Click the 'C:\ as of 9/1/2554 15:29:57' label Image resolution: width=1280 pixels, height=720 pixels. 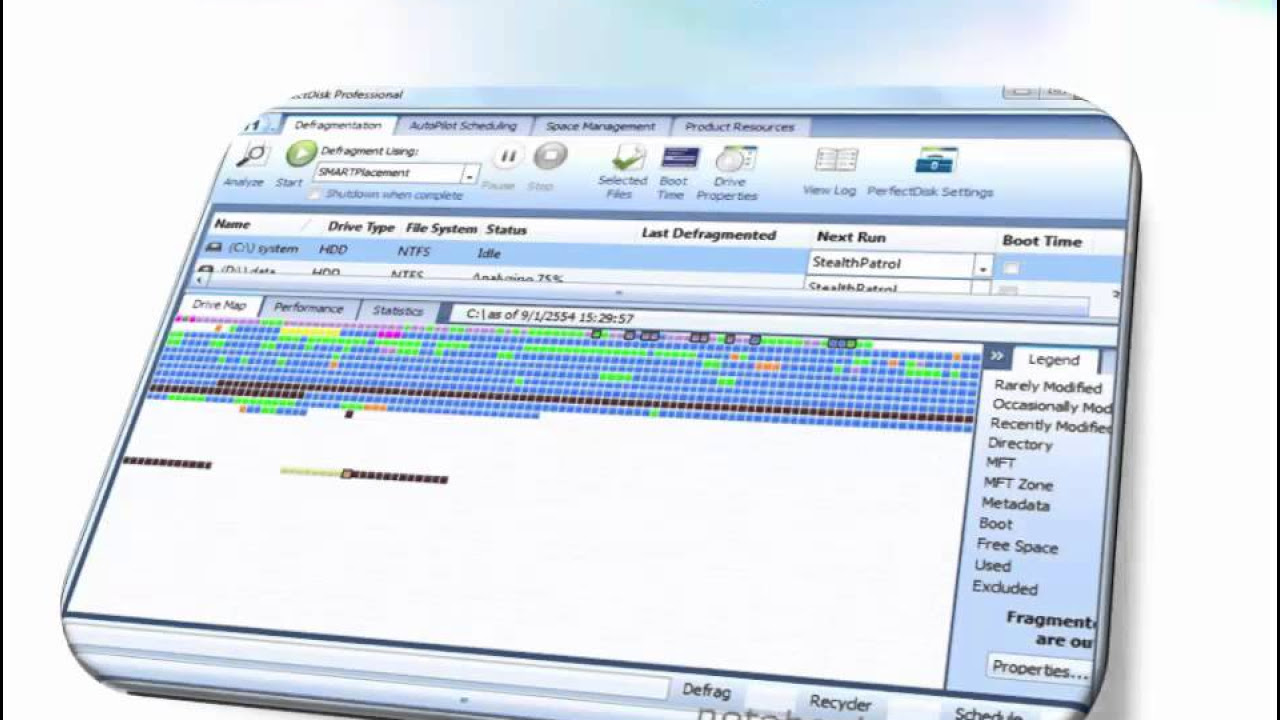tap(550, 316)
